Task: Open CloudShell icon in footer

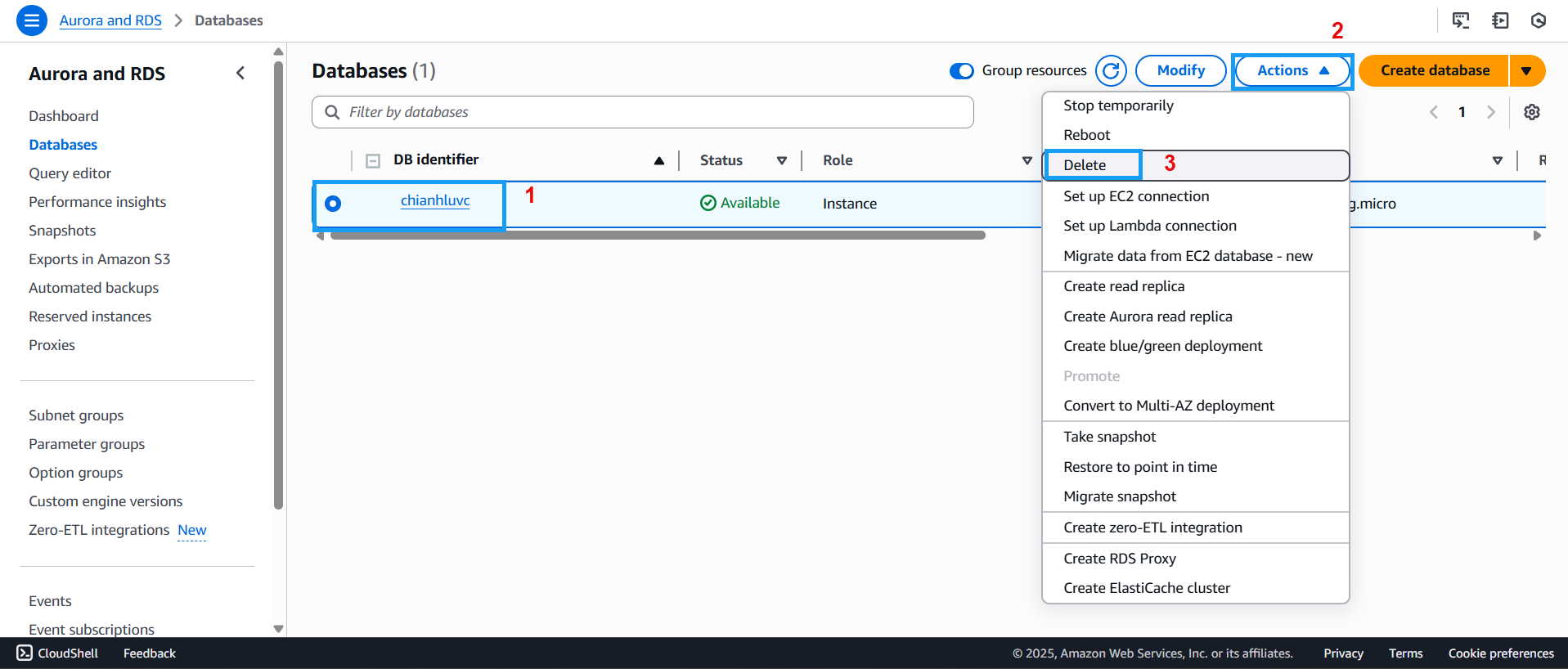Action: [25, 653]
